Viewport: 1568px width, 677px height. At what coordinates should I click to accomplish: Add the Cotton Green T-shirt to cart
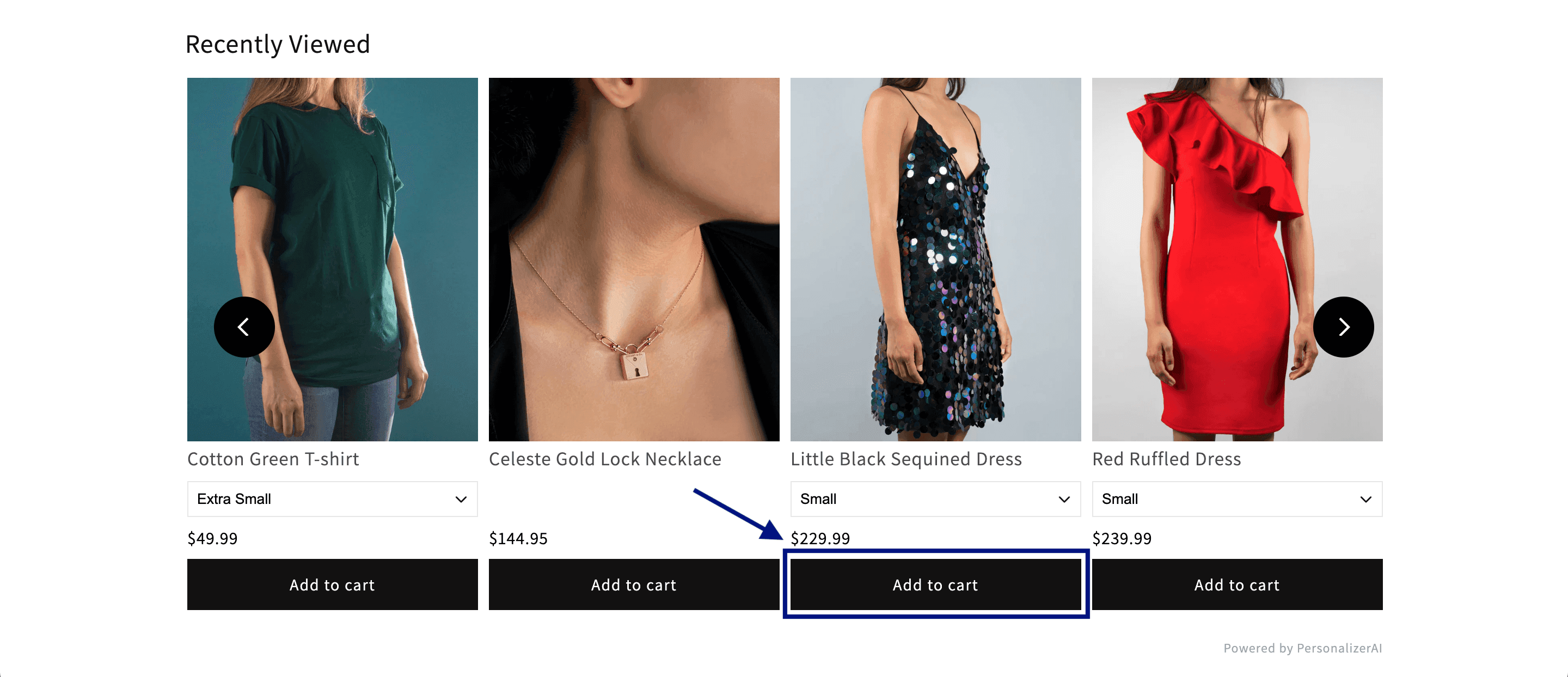pyautogui.click(x=332, y=584)
